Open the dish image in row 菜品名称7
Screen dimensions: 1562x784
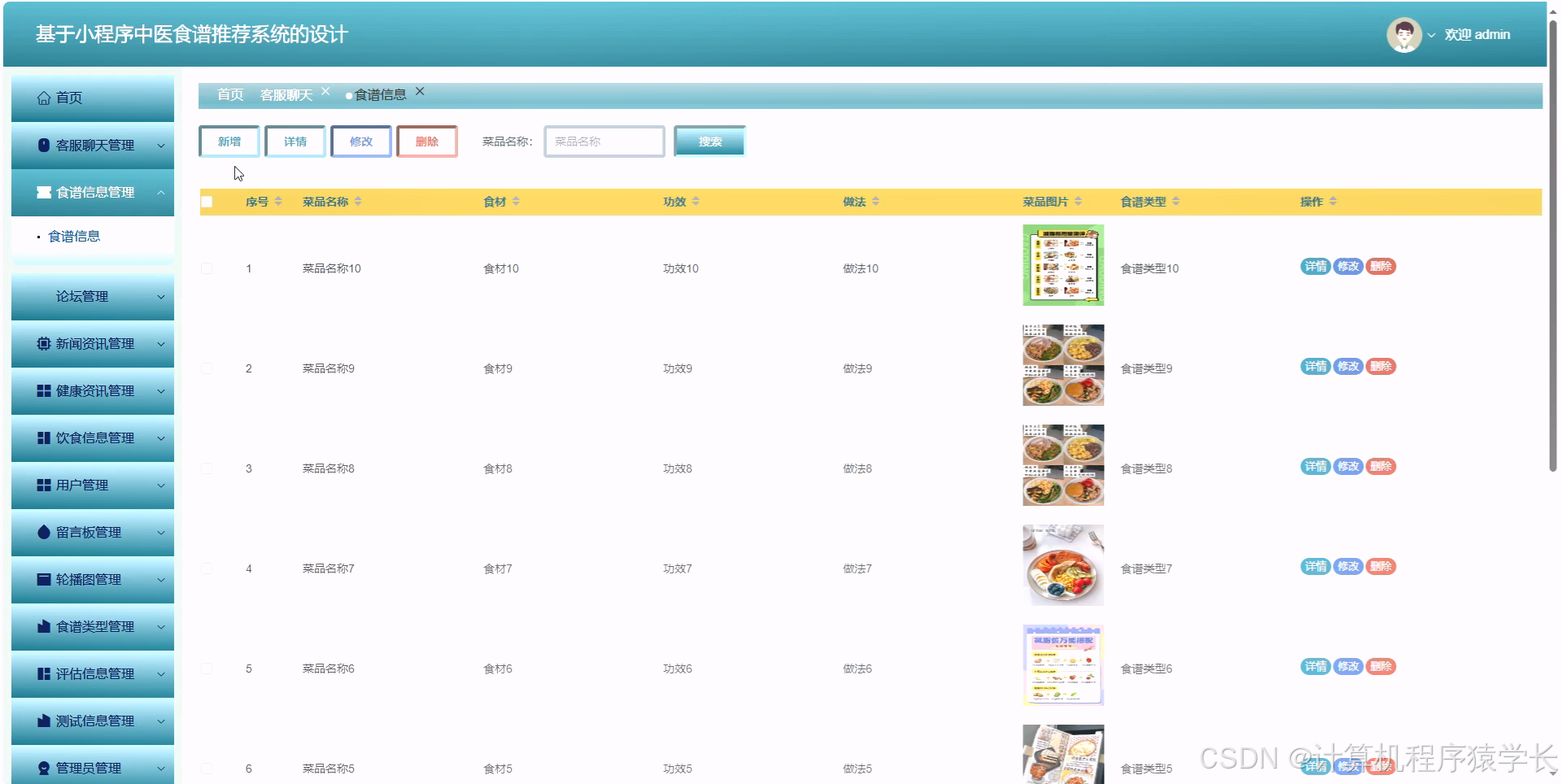click(1063, 565)
